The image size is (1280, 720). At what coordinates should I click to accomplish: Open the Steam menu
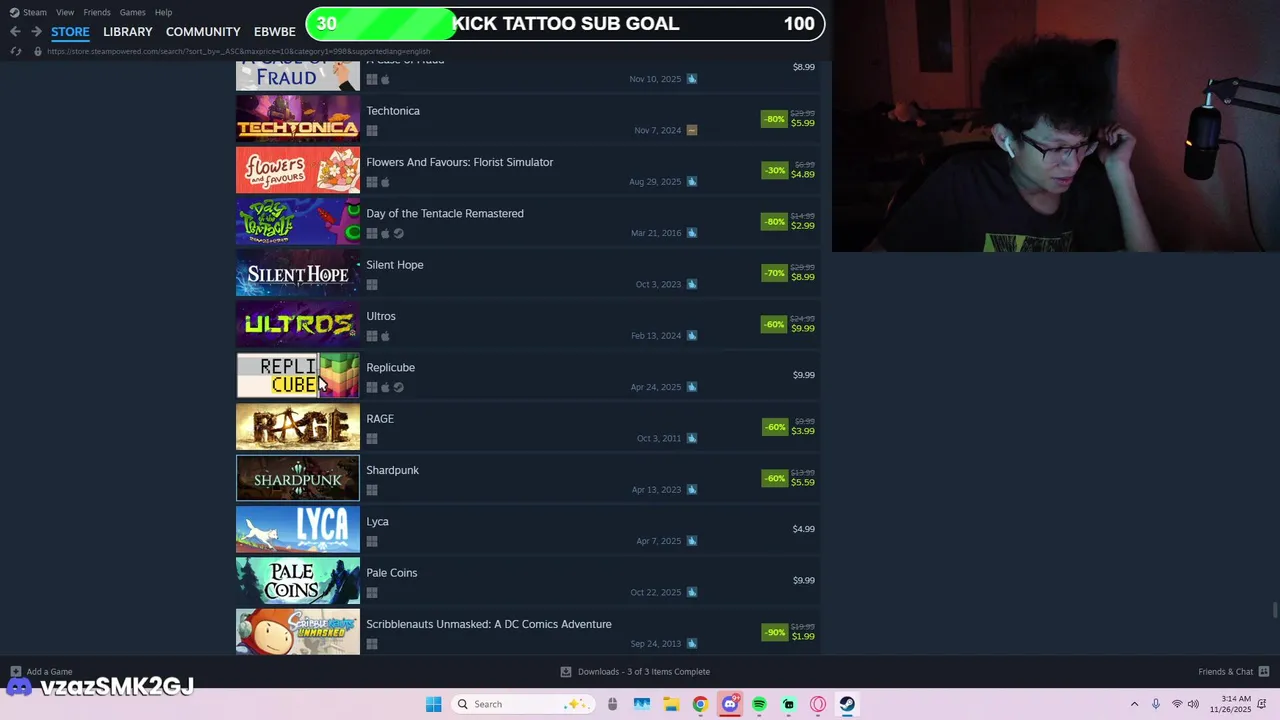[x=29, y=12]
